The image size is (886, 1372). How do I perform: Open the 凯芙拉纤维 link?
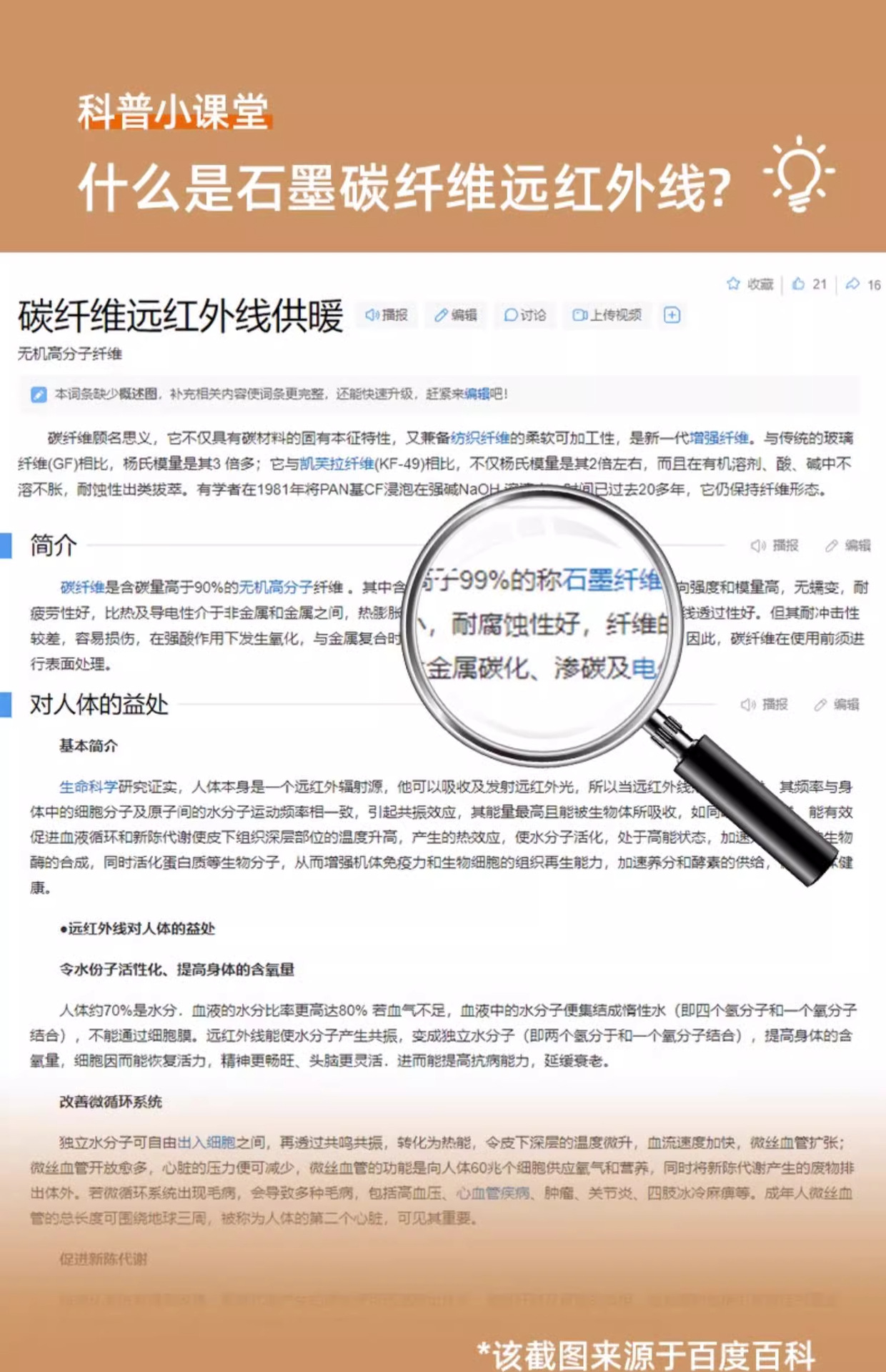coord(337,464)
